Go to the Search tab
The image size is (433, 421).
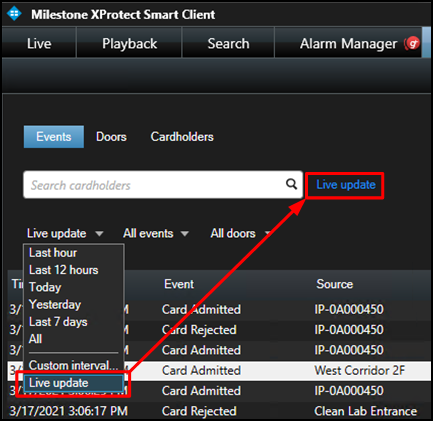(228, 43)
